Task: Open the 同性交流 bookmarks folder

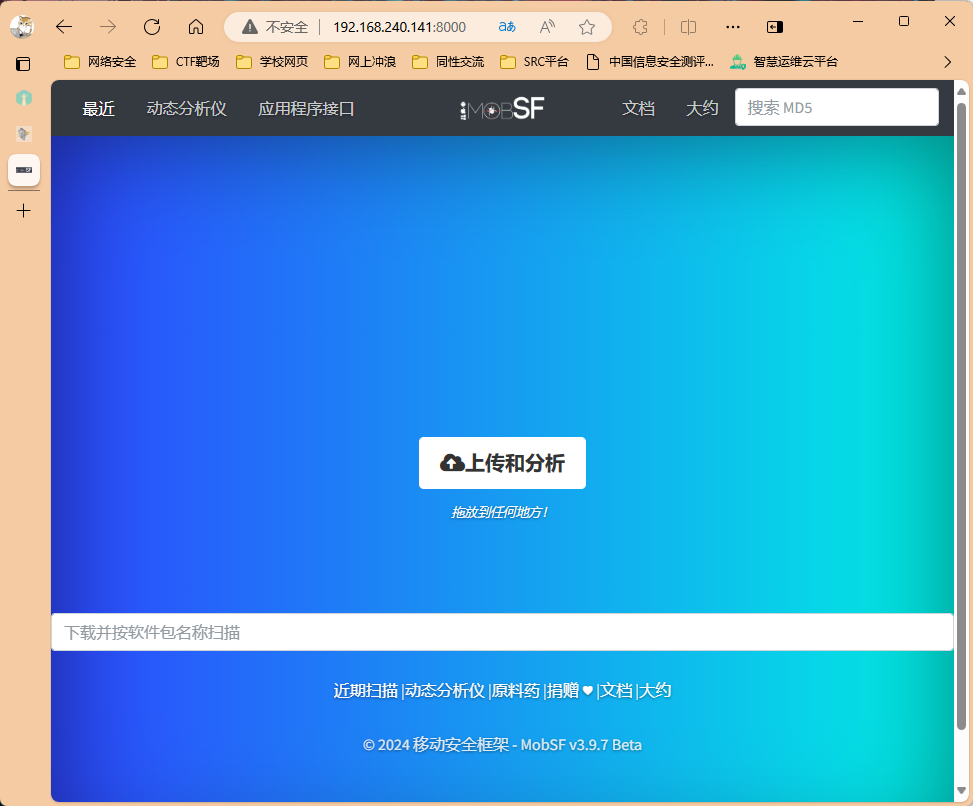Action: (448, 62)
